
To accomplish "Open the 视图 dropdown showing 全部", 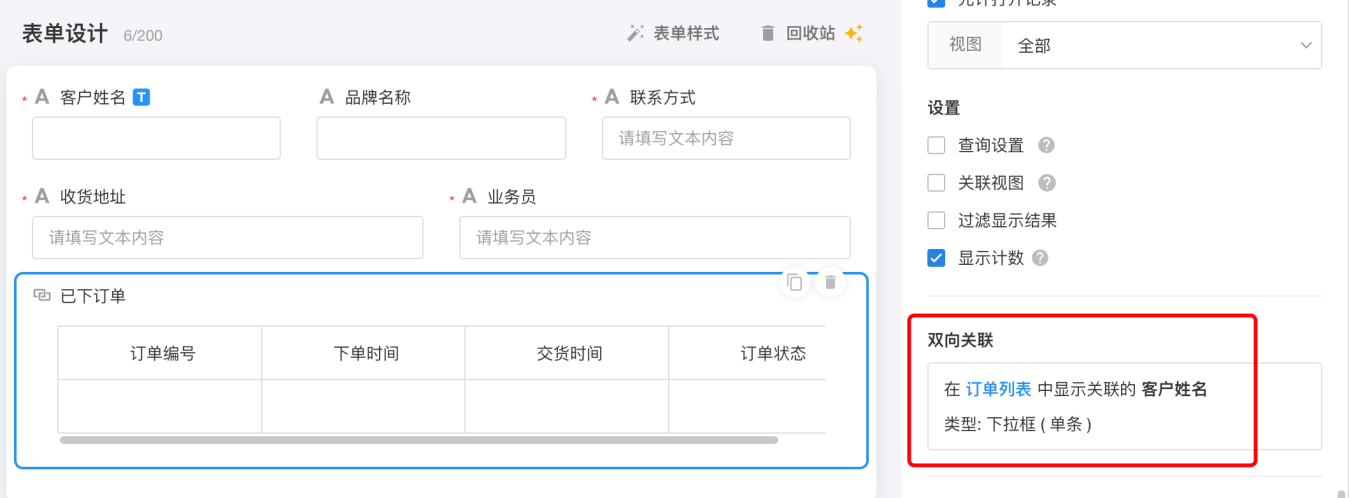I will point(1160,45).
